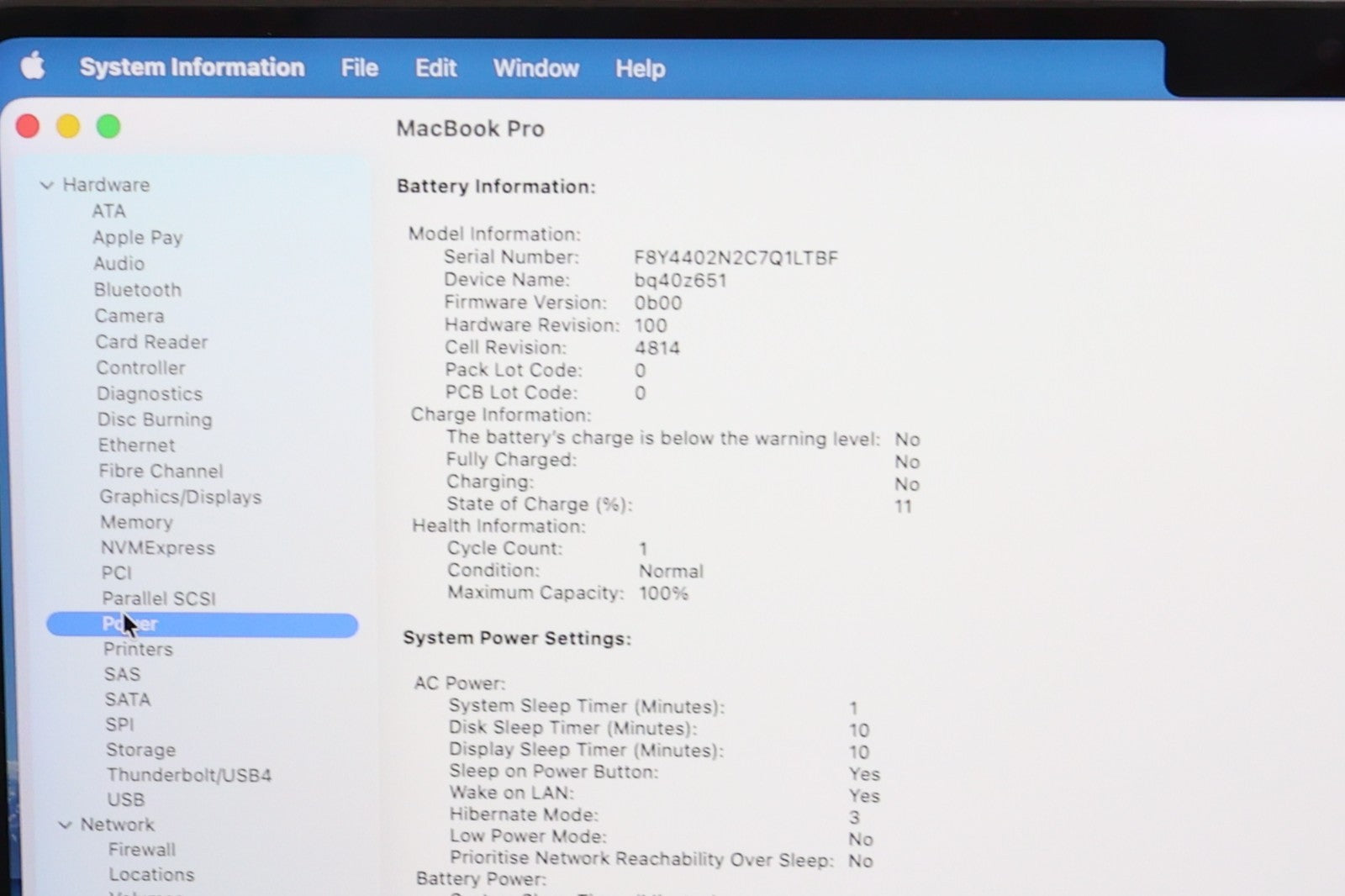This screenshot has height=896, width=1345.
Task: Collapse the Network section chevron
Action: pyautogui.click(x=65, y=825)
